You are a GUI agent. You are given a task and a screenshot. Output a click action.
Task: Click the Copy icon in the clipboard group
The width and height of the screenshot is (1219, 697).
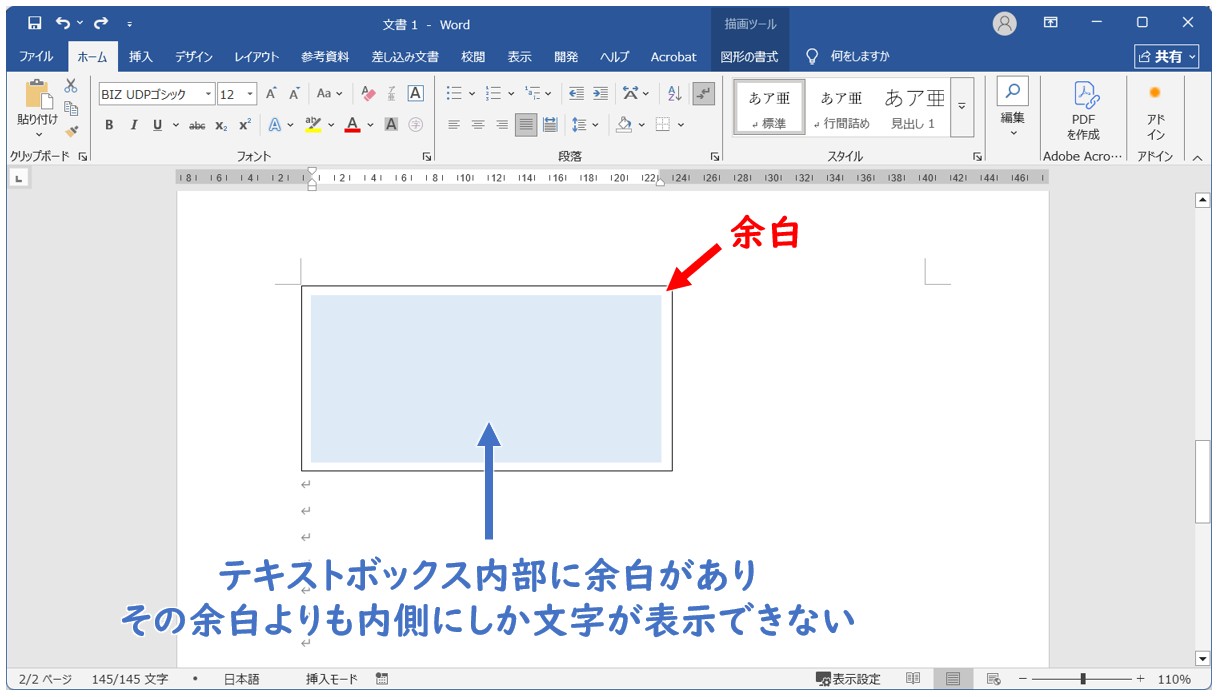(x=71, y=109)
